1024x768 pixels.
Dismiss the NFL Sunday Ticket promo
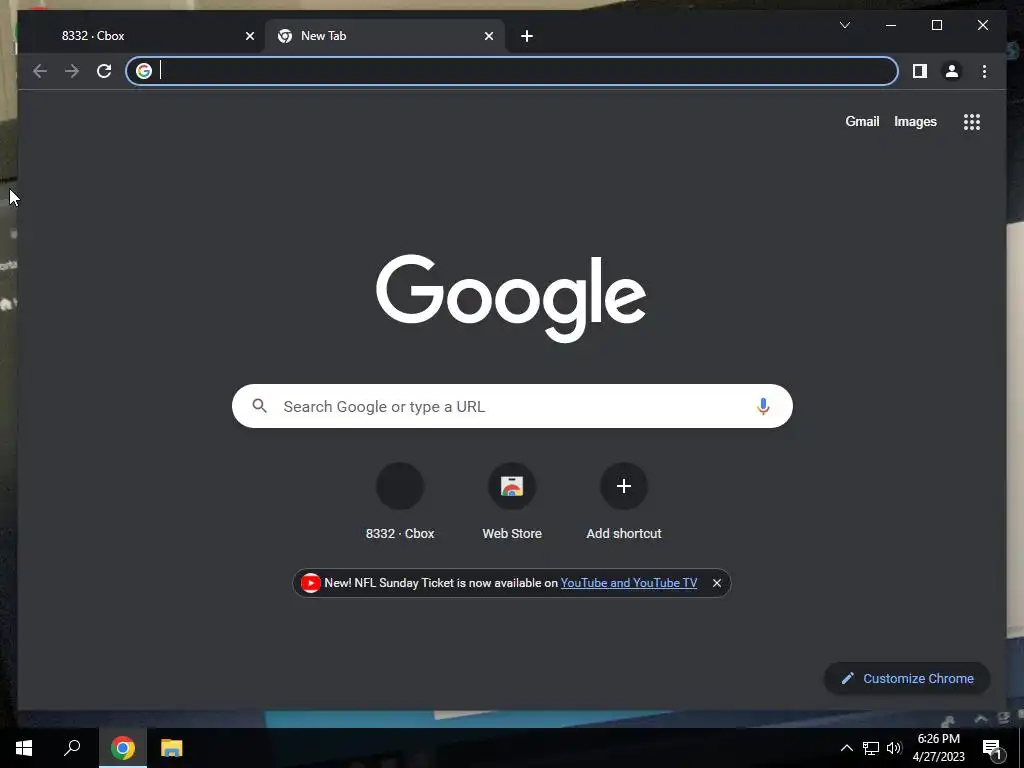(717, 583)
